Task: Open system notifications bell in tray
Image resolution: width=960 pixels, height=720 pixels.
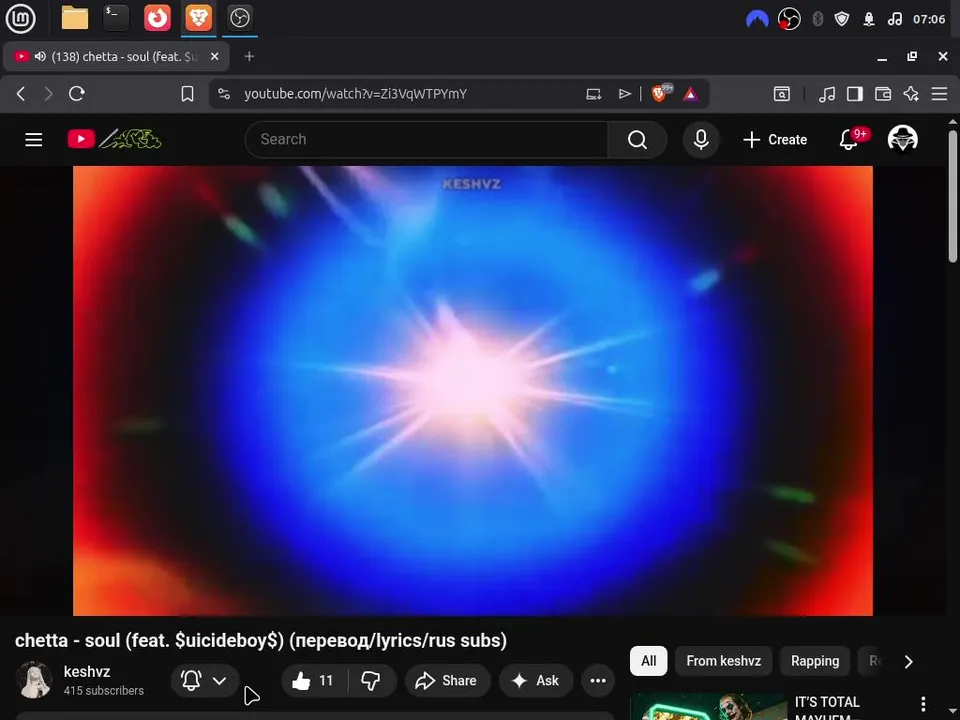Action: click(x=869, y=19)
